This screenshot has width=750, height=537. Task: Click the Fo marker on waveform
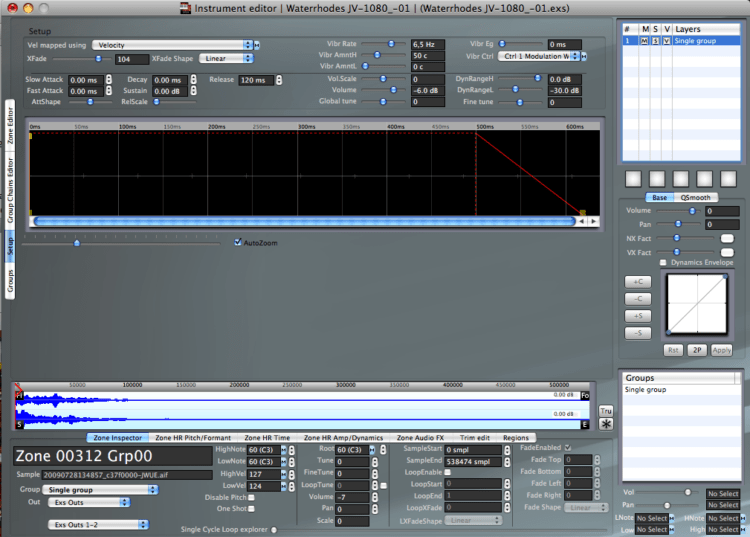tap(585, 395)
